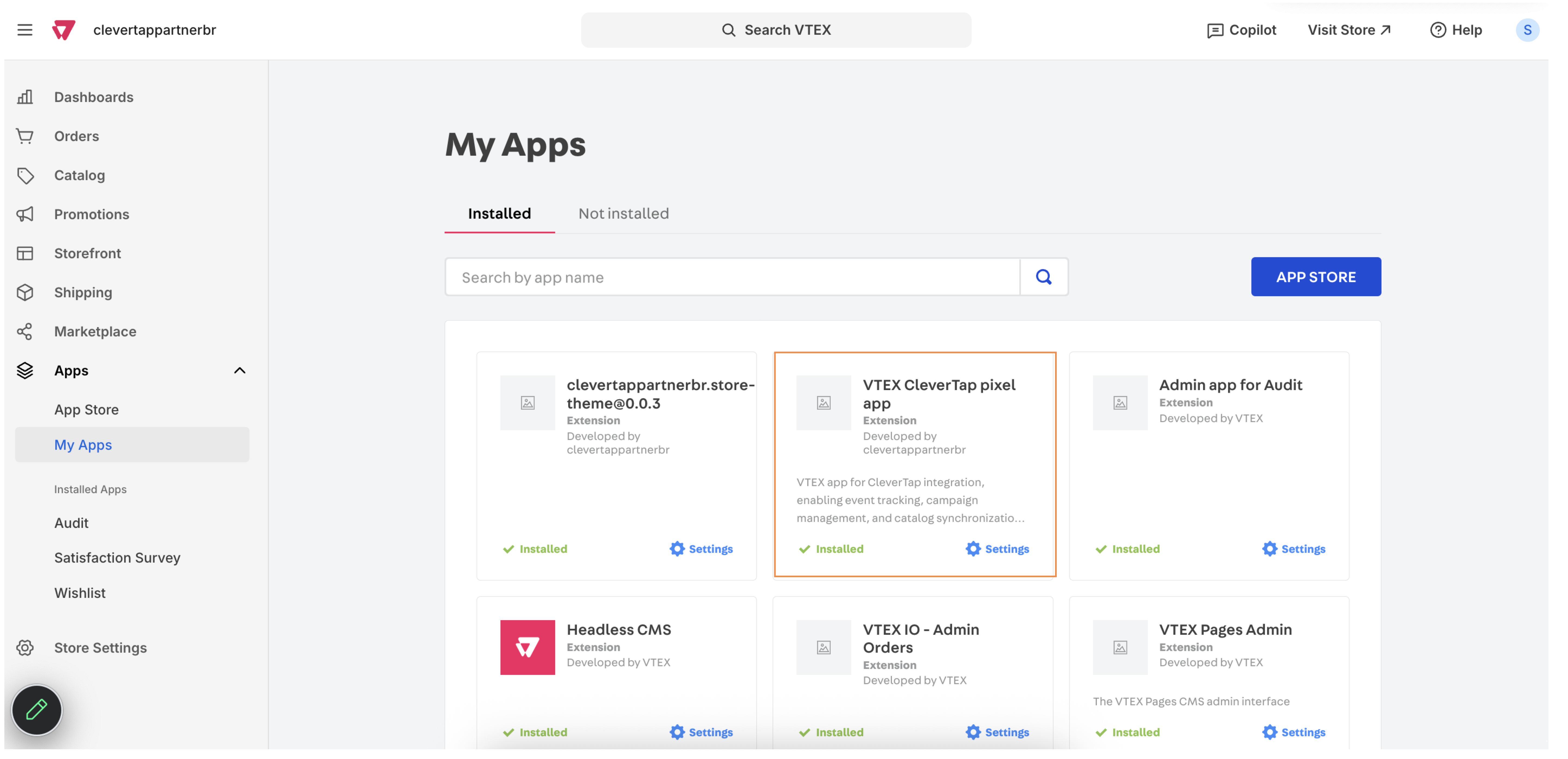Open Satisfaction Survey in sidebar
Image resolution: width=1568 pixels, height=759 pixels.
pyautogui.click(x=117, y=557)
